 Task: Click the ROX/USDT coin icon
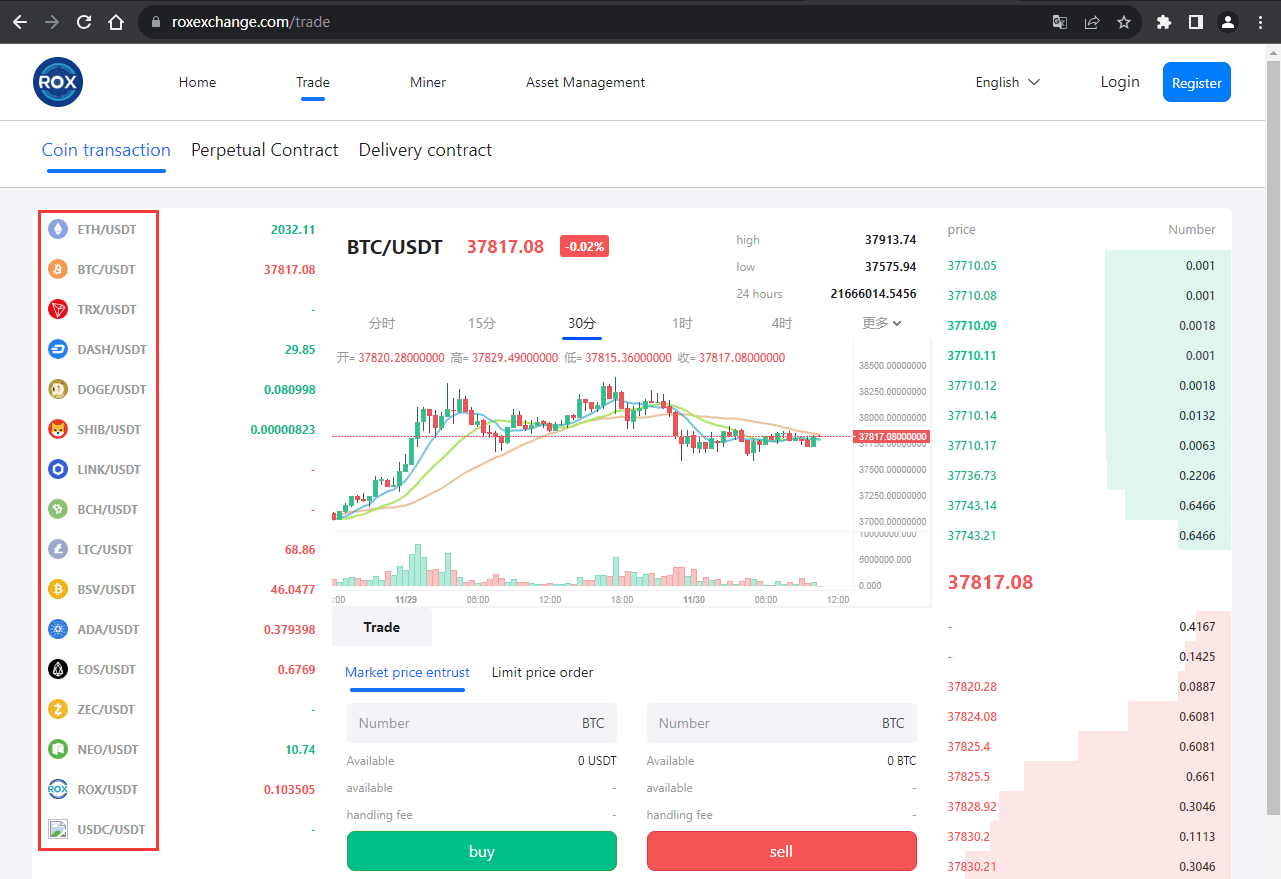[x=58, y=789]
